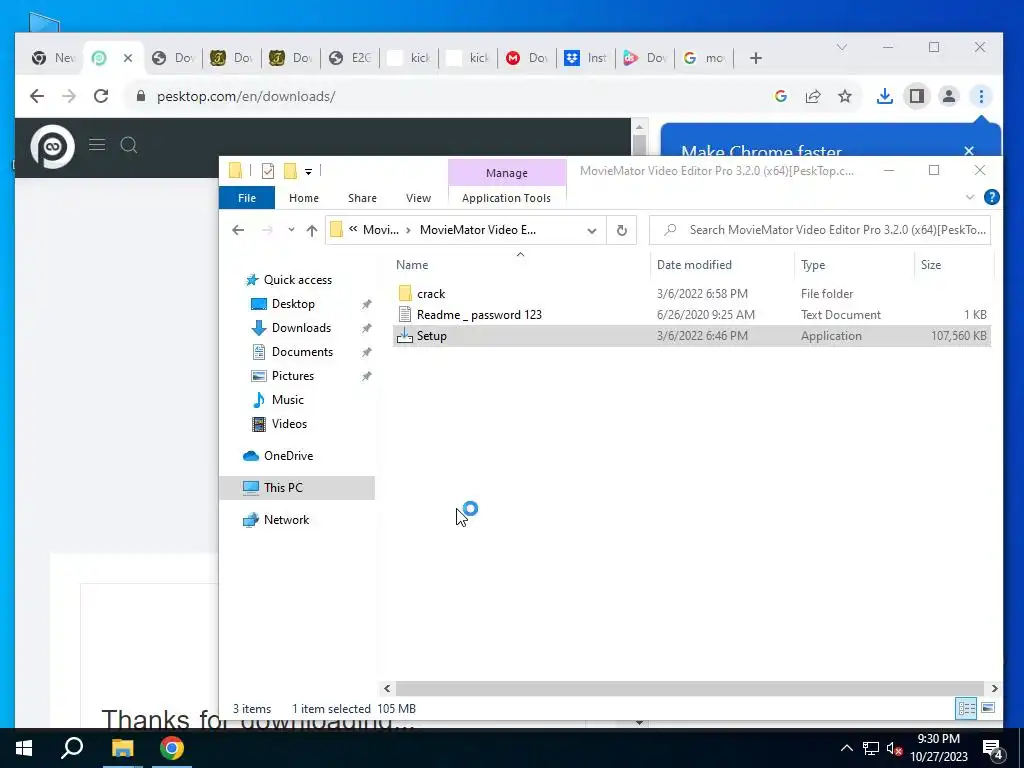1024x768 pixels.
Task: Open the Chrome profile avatar
Action: tap(949, 96)
